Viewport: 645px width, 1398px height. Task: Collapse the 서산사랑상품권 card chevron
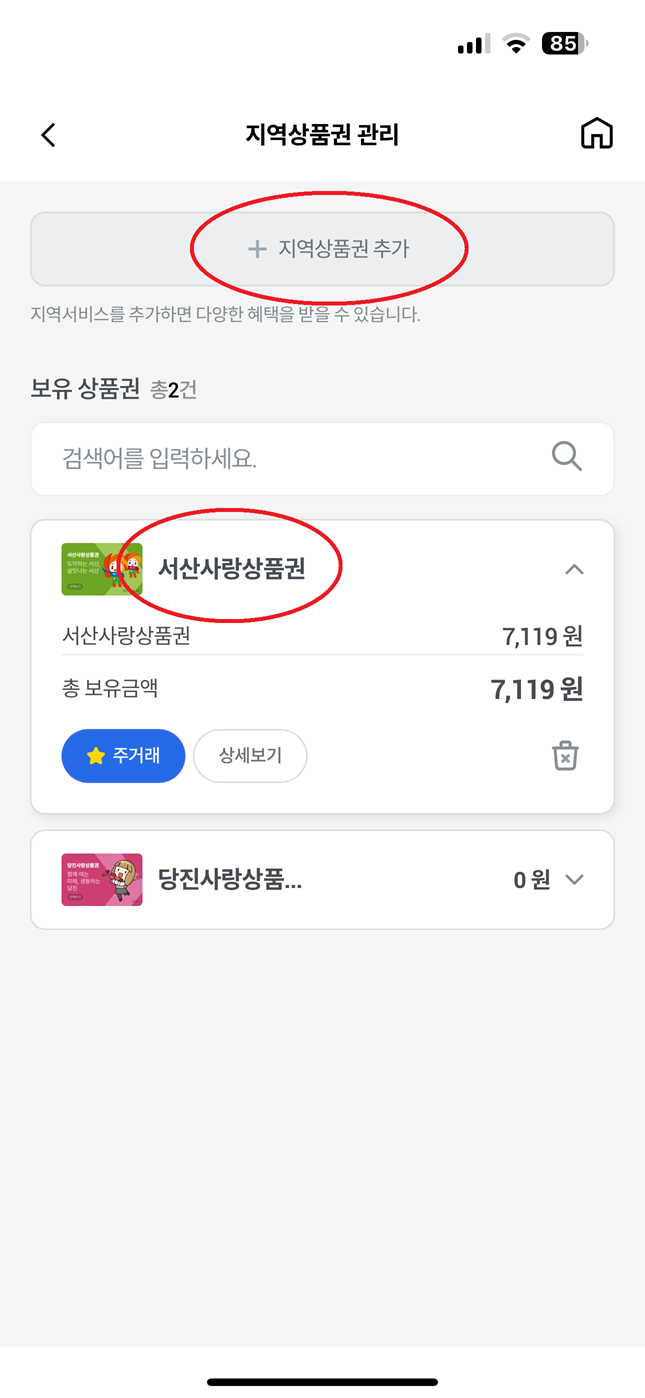coord(574,570)
